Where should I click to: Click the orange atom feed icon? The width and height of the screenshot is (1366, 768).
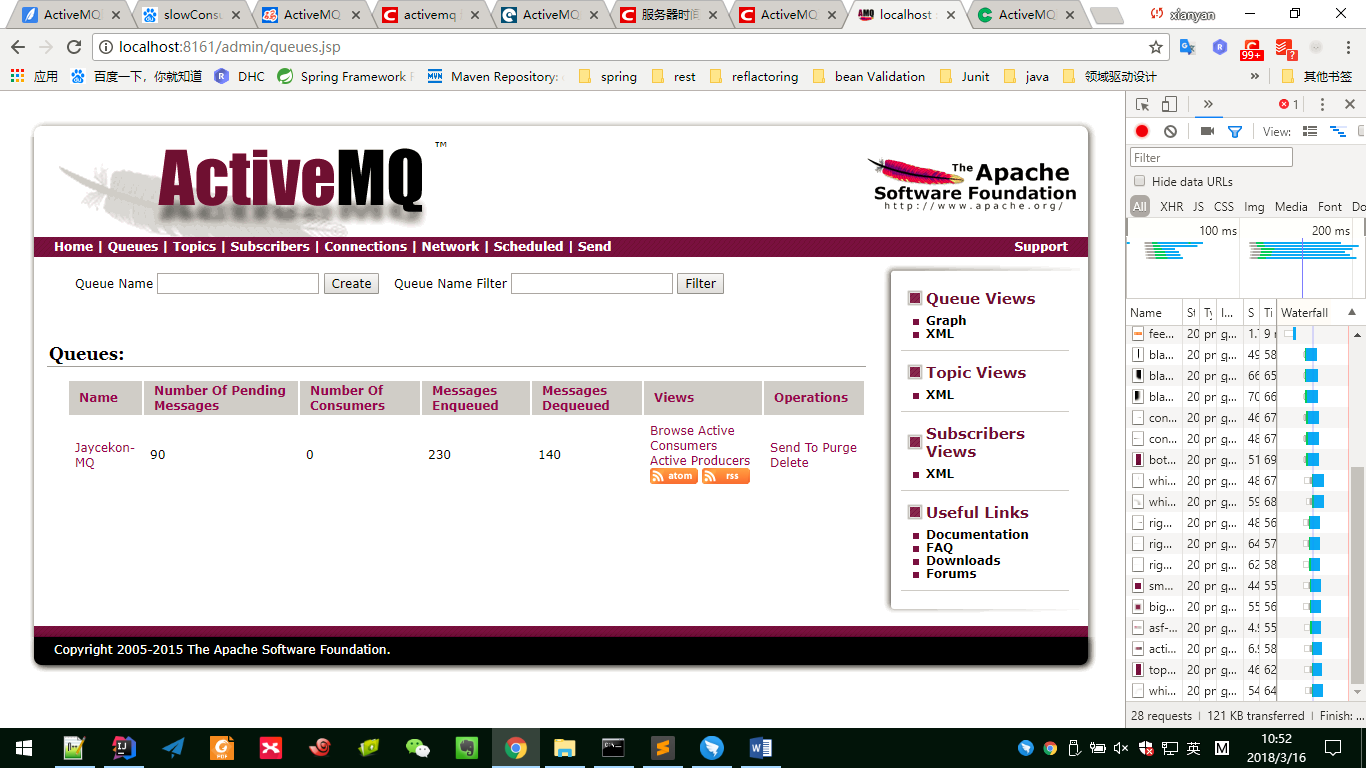tap(673, 476)
